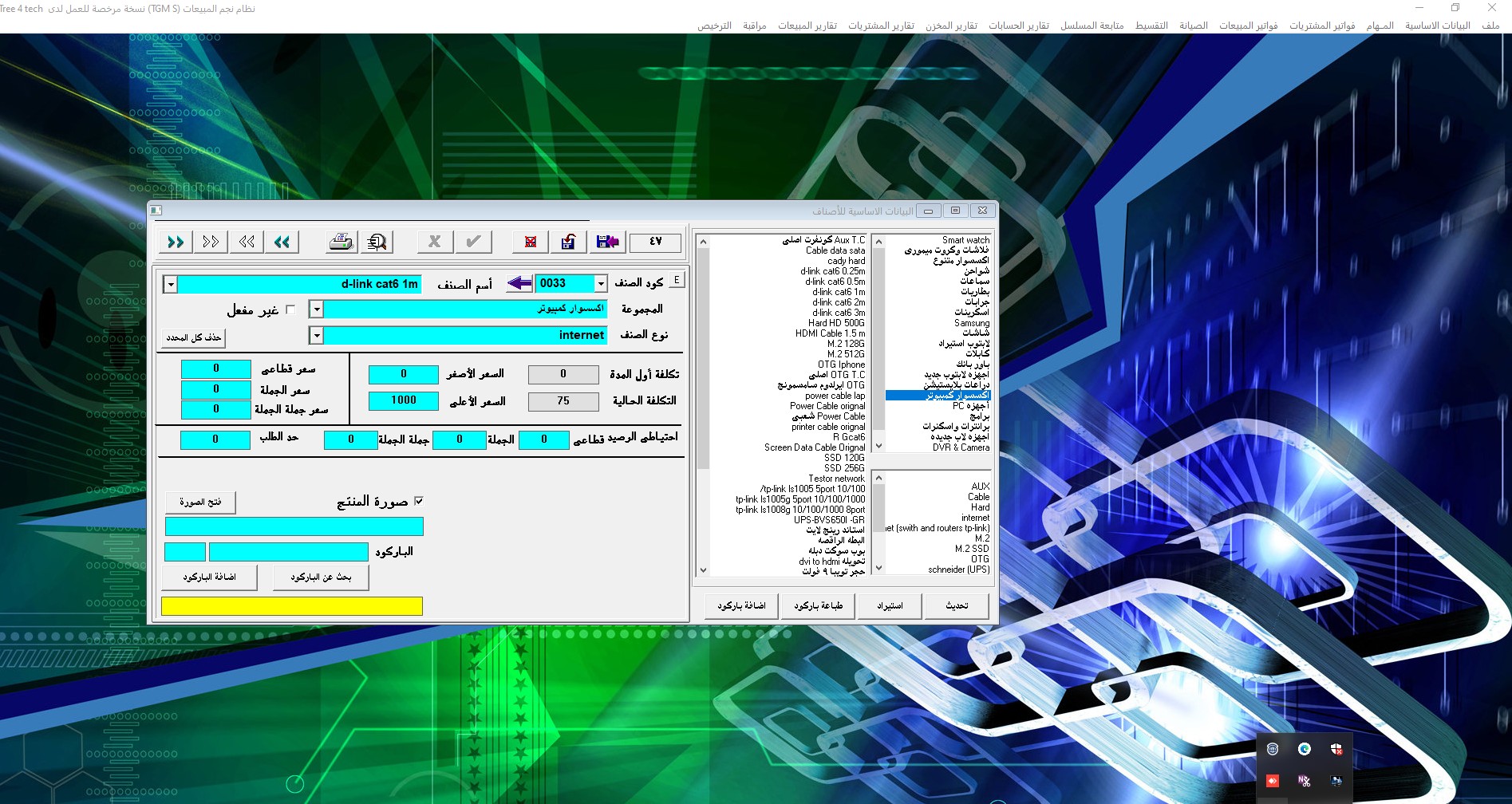
Task: Click the outlined double right-arrow navigation button
Action: point(211,242)
